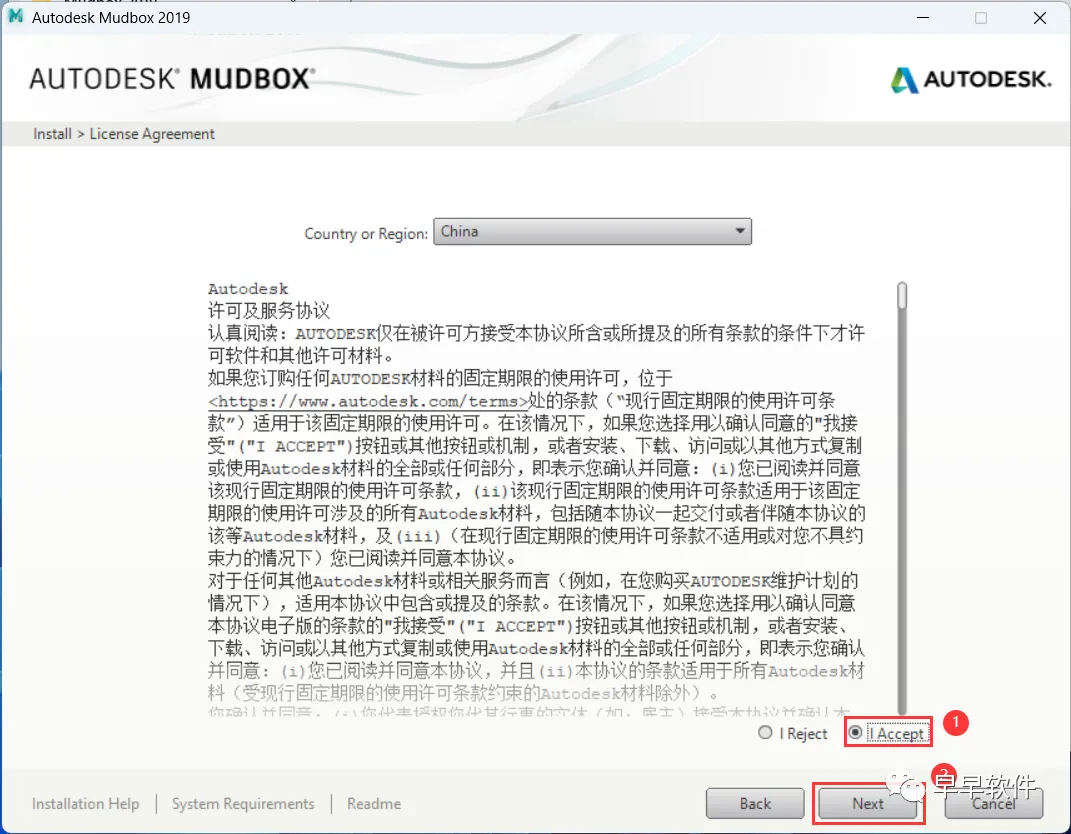1071x834 pixels.
Task: Click the Next button
Action: click(x=867, y=803)
